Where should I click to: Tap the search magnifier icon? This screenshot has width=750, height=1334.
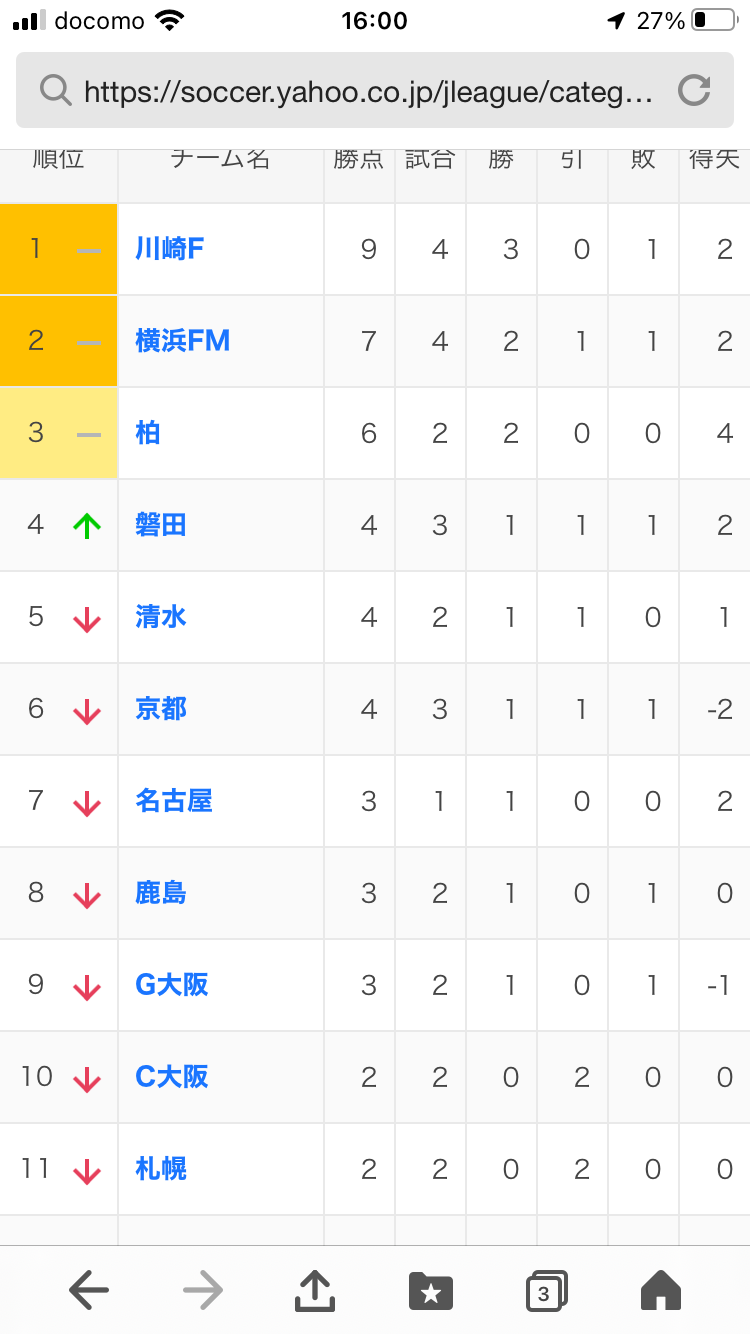[55, 92]
